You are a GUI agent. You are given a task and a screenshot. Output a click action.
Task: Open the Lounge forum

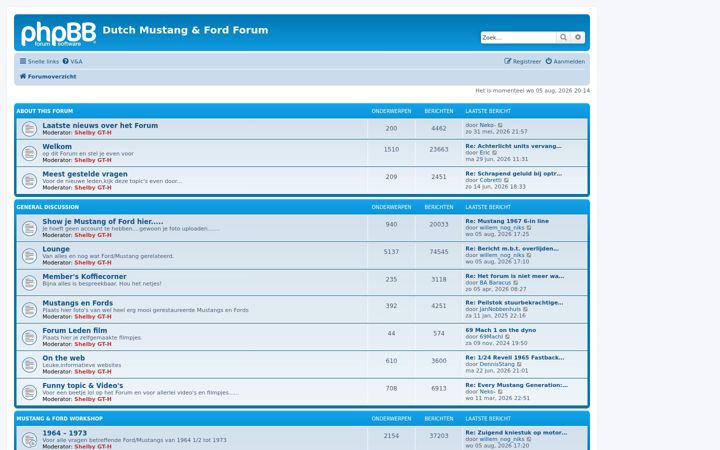tap(56, 249)
